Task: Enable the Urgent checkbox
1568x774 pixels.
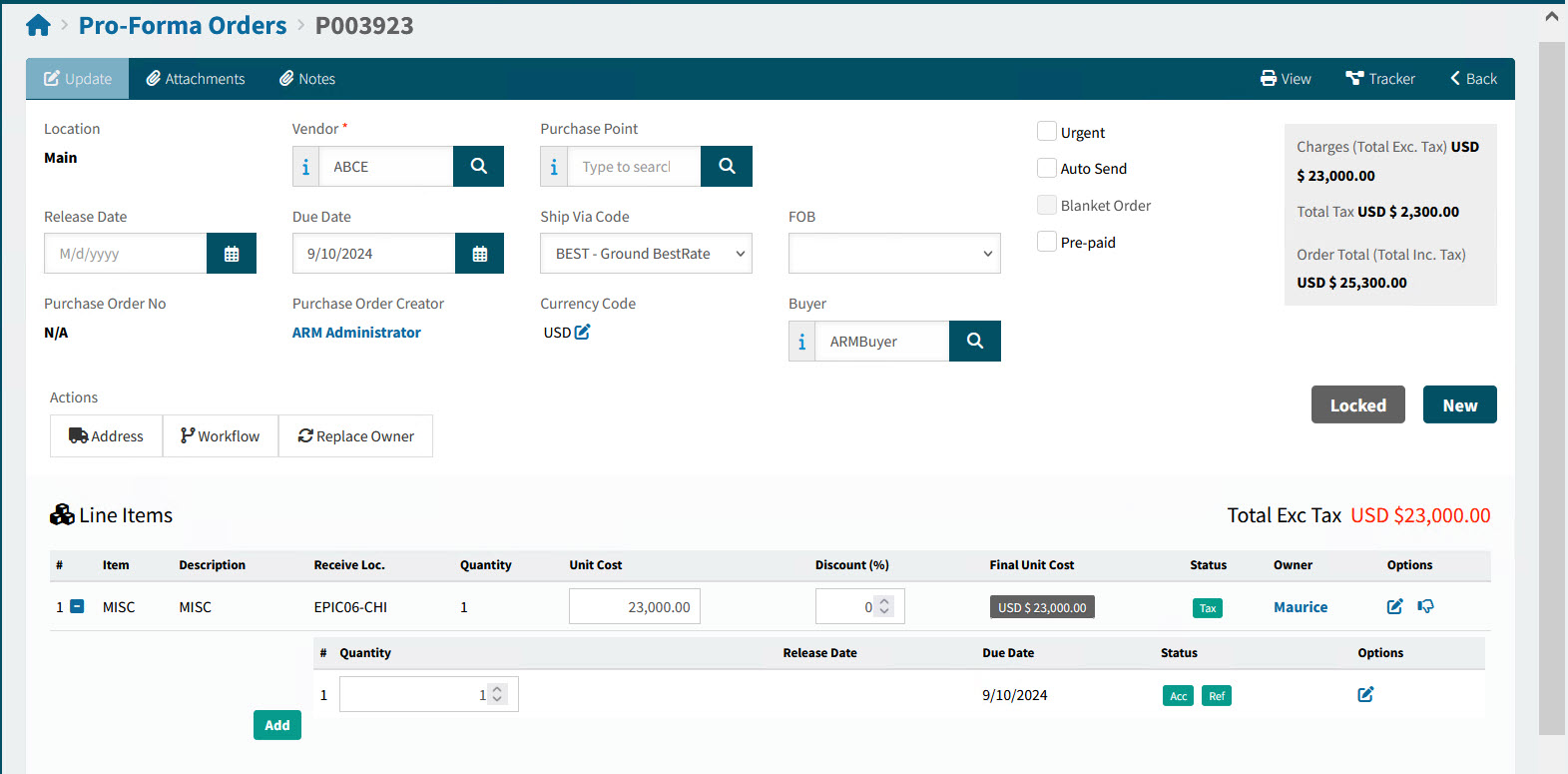Action: point(1047,132)
